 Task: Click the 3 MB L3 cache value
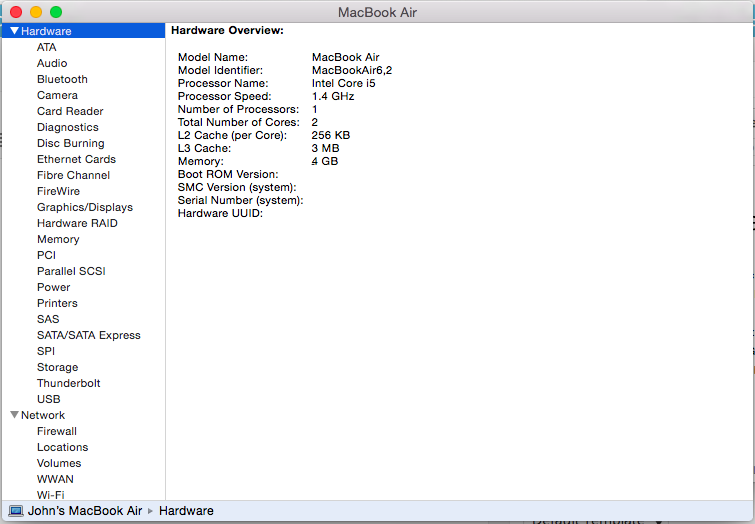pyautogui.click(x=325, y=148)
